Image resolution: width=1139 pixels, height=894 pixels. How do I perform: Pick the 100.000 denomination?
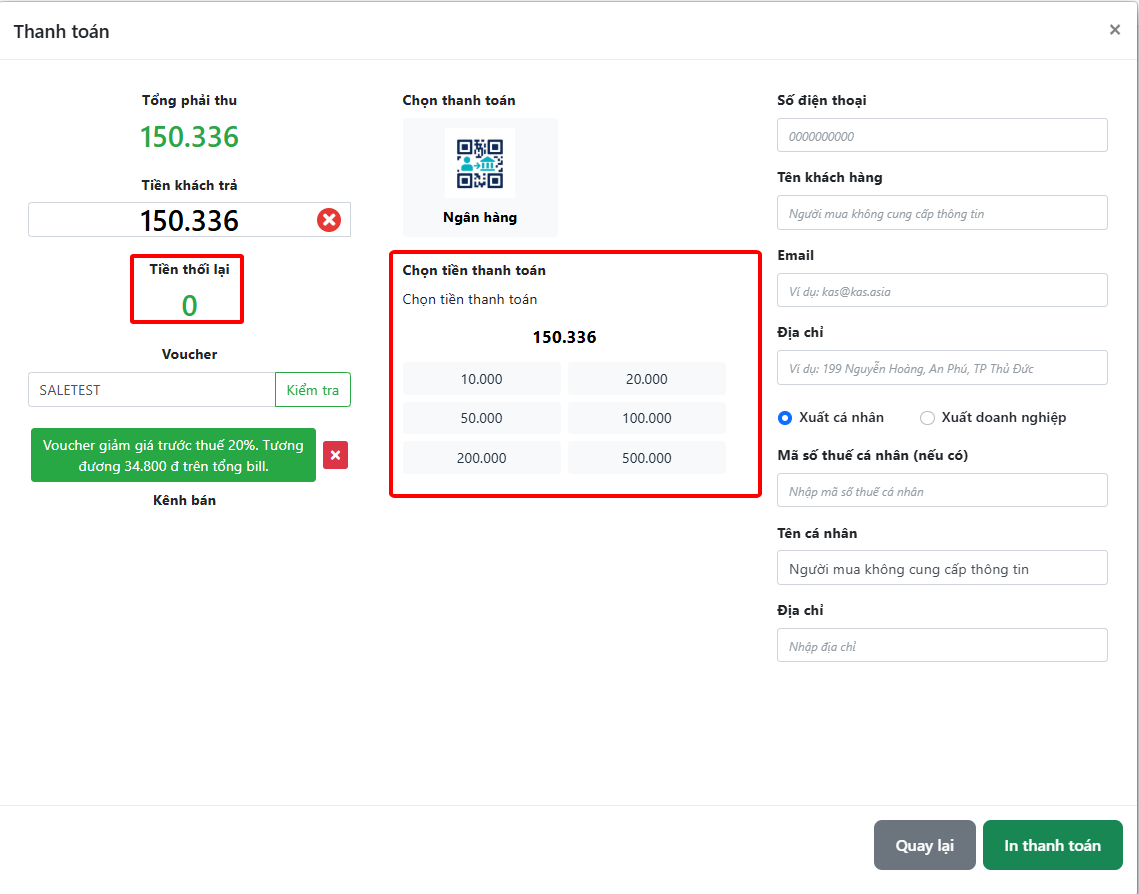646,418
